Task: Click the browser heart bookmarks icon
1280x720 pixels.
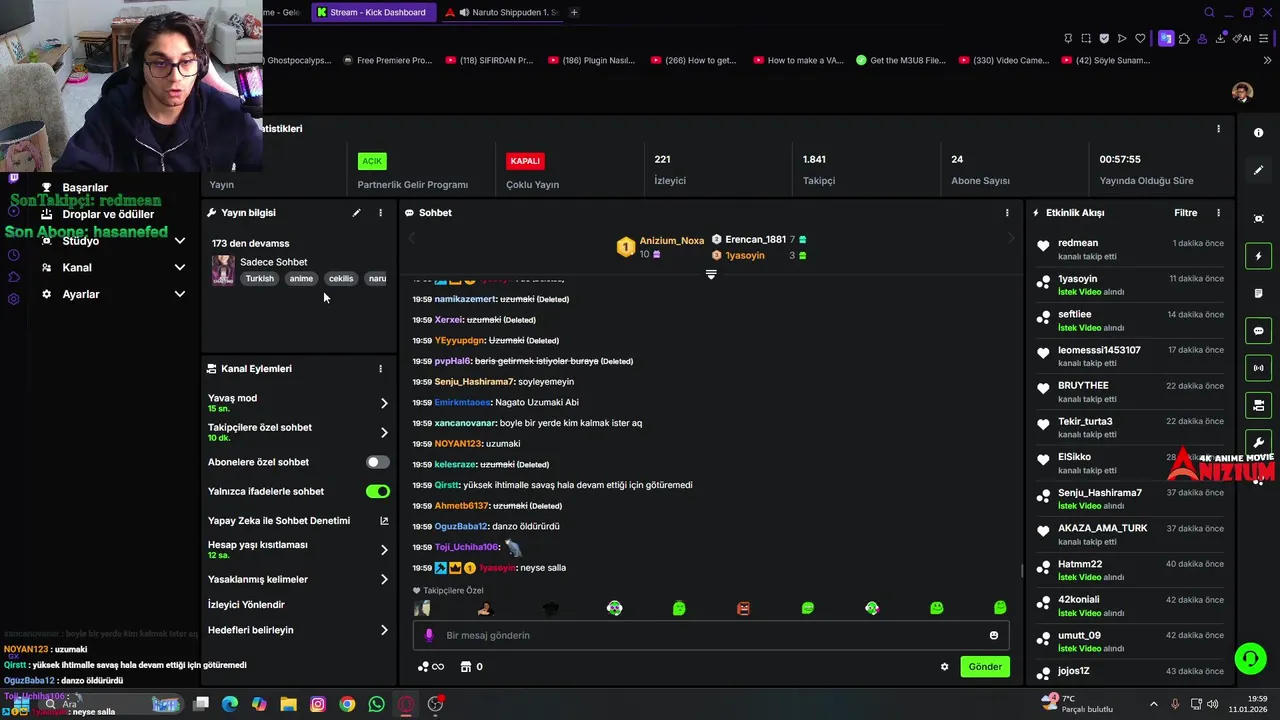Action: point(1139,38)
